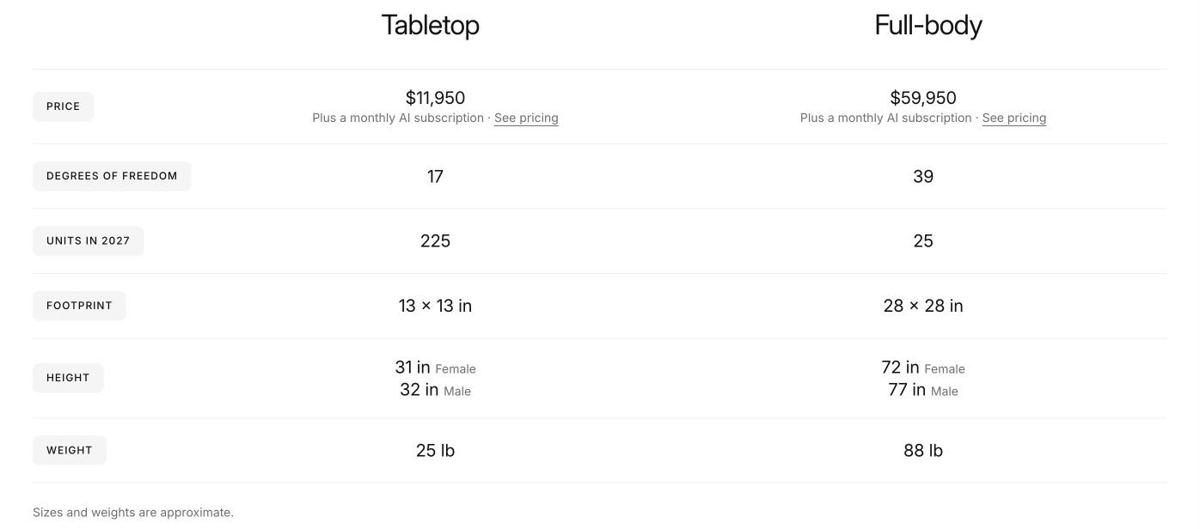Viewport: 1200px width, 529px height.
Task: Open See pricing link under Tabletop price
Action: click(526, 118)
